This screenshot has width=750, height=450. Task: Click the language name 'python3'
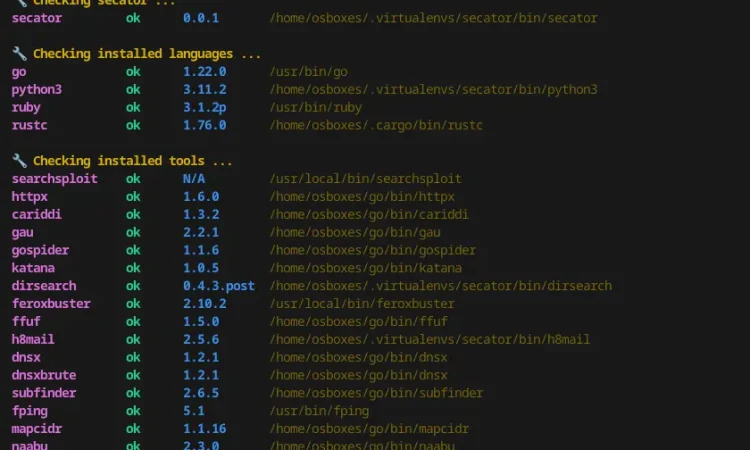coord(37,90)
